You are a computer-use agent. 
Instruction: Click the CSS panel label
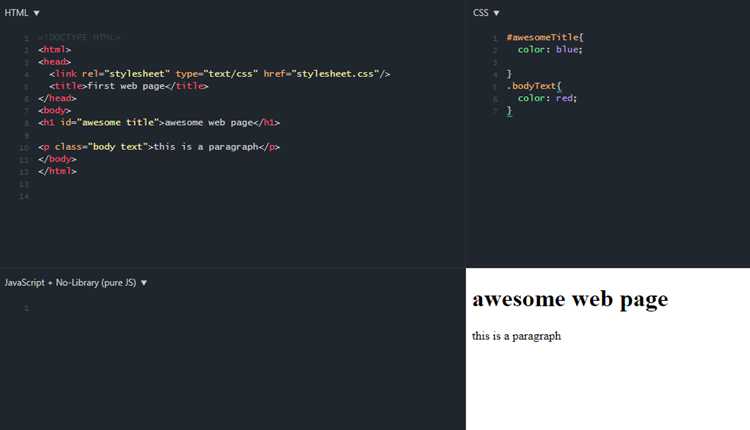pos(480,13)
